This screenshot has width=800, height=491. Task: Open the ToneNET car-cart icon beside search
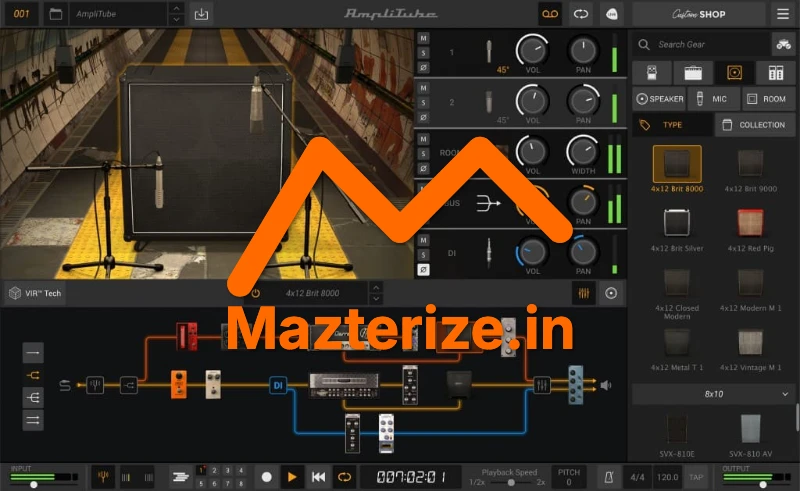click(x=783, y=45)
